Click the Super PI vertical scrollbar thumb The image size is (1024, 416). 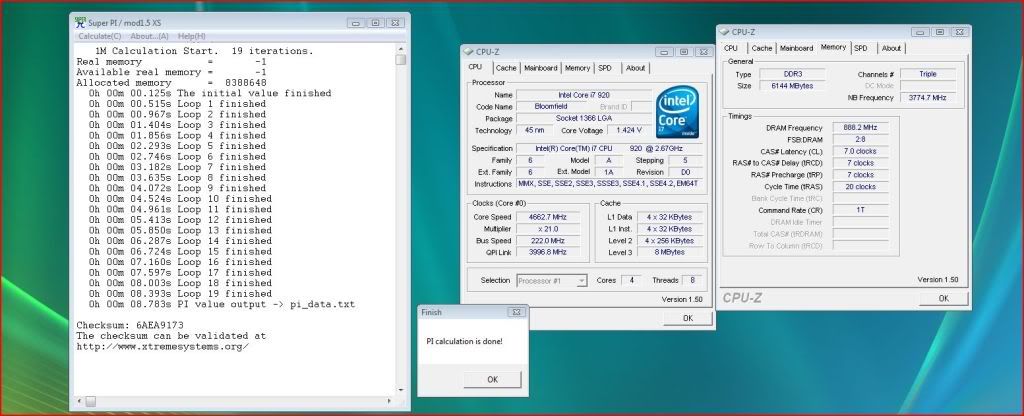point(400,59)
